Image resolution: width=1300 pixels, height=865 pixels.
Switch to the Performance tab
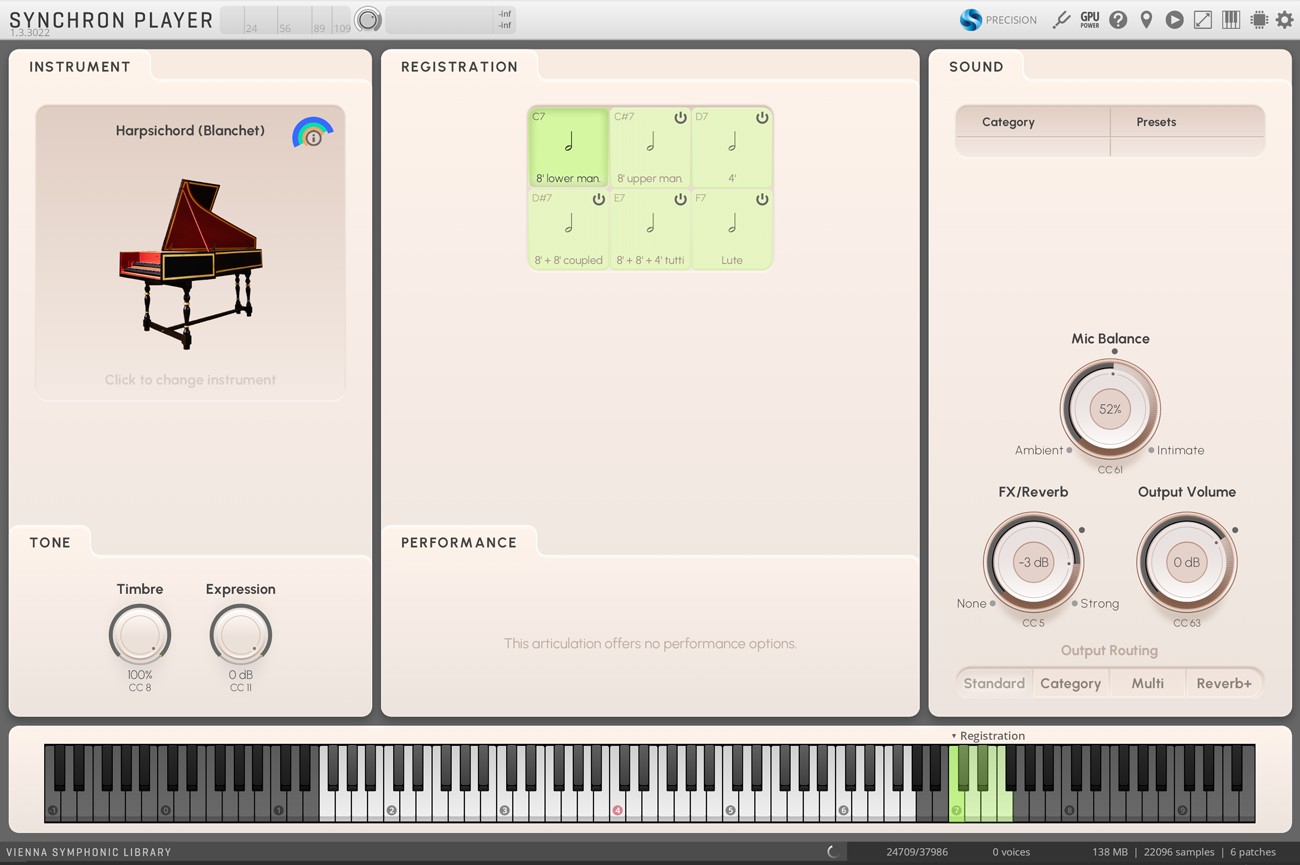click(x=459, y=542)
